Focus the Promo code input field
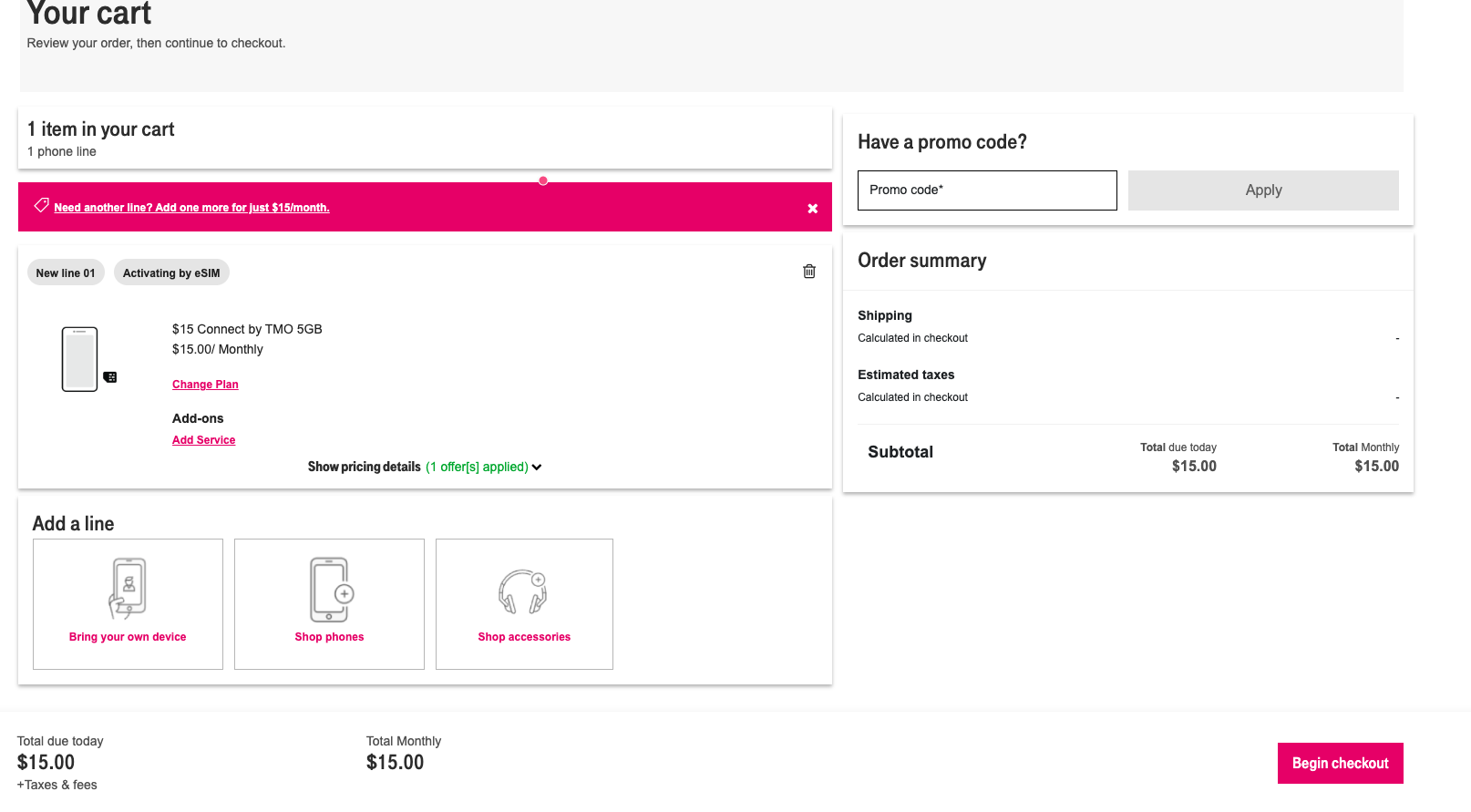Image resolution: width=1471 pixels, height=812 pixels. pos(987,190)
